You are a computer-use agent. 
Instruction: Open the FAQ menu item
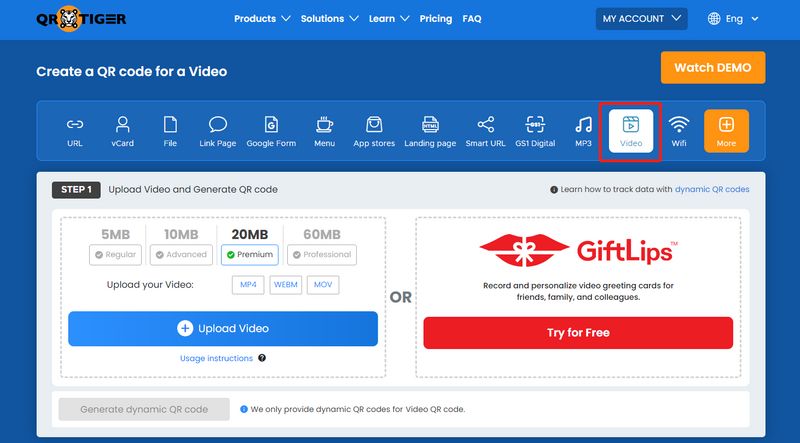point(472,18)
